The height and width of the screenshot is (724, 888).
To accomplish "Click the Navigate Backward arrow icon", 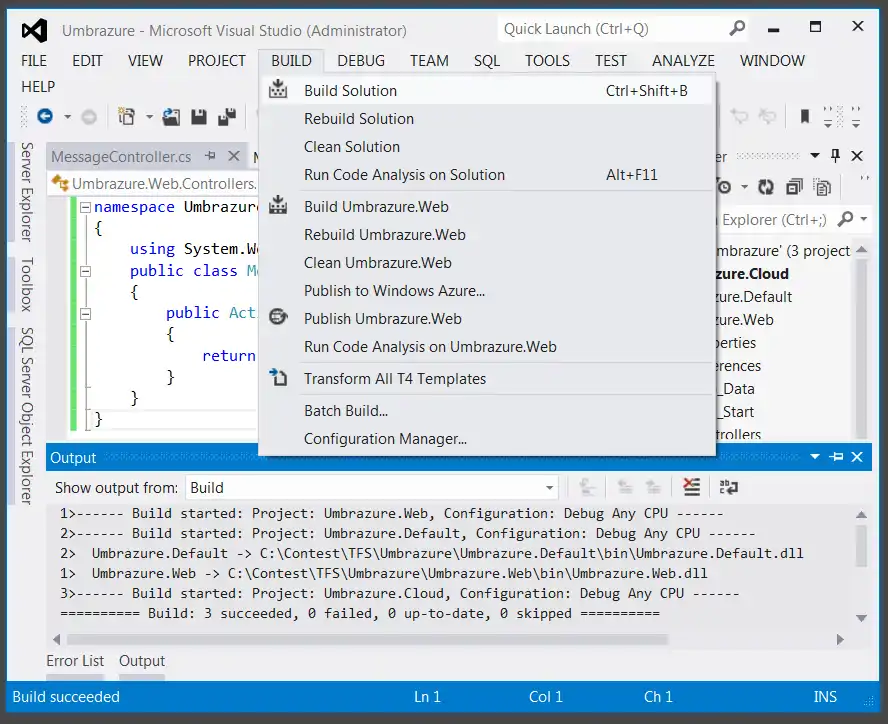I will 45,116.
